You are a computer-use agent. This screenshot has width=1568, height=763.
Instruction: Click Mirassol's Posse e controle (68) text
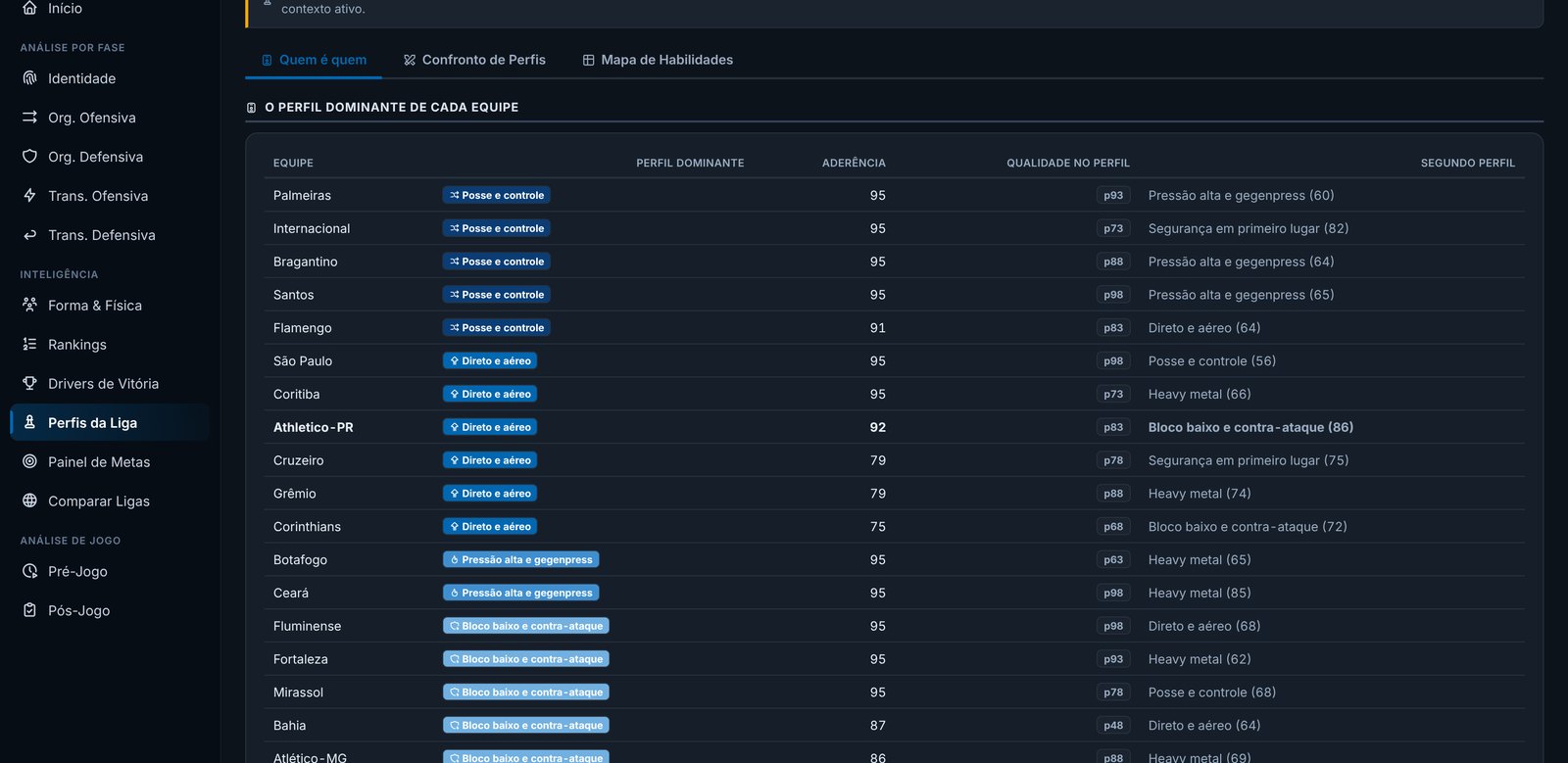pyautogui.click(x=1212, y=691)
